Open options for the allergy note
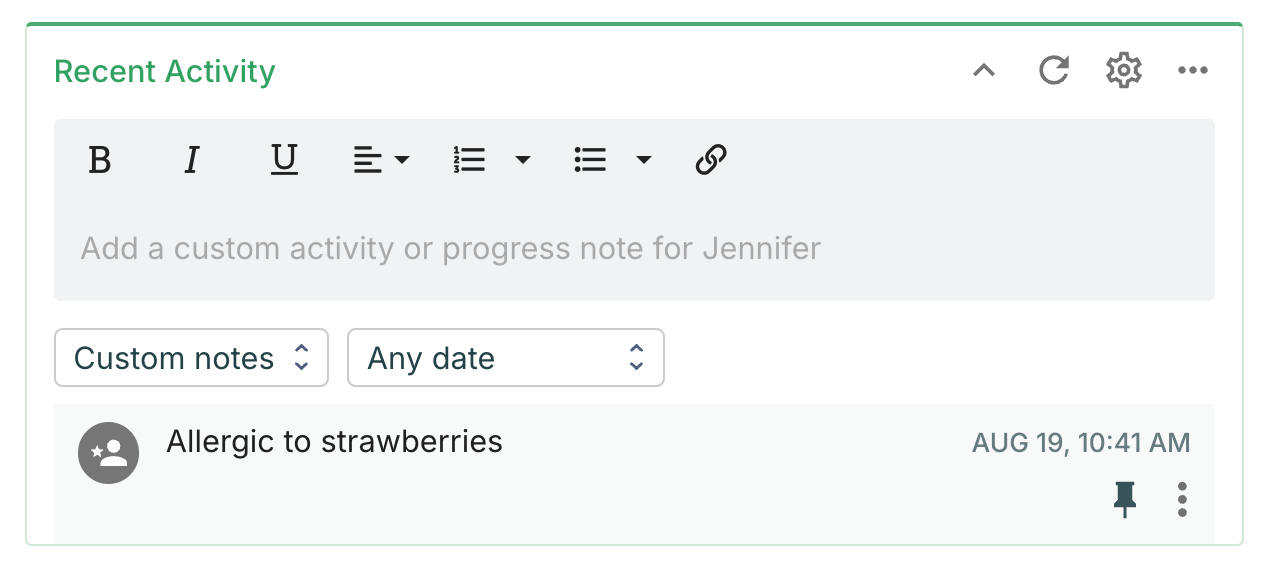1264x572 pixels. (1182, 499)
